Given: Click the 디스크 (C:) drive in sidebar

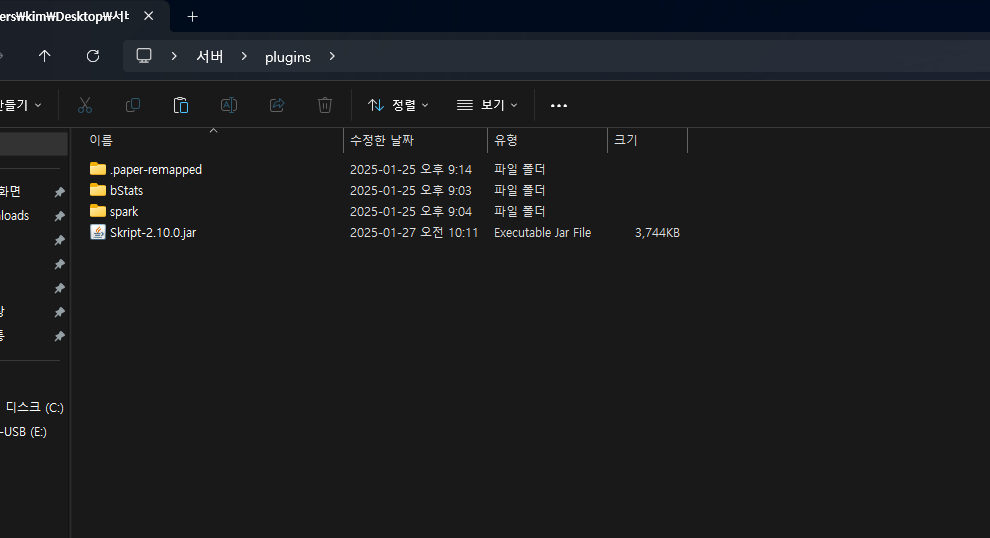Looking at the screenshot, I should tap(35, 408).
